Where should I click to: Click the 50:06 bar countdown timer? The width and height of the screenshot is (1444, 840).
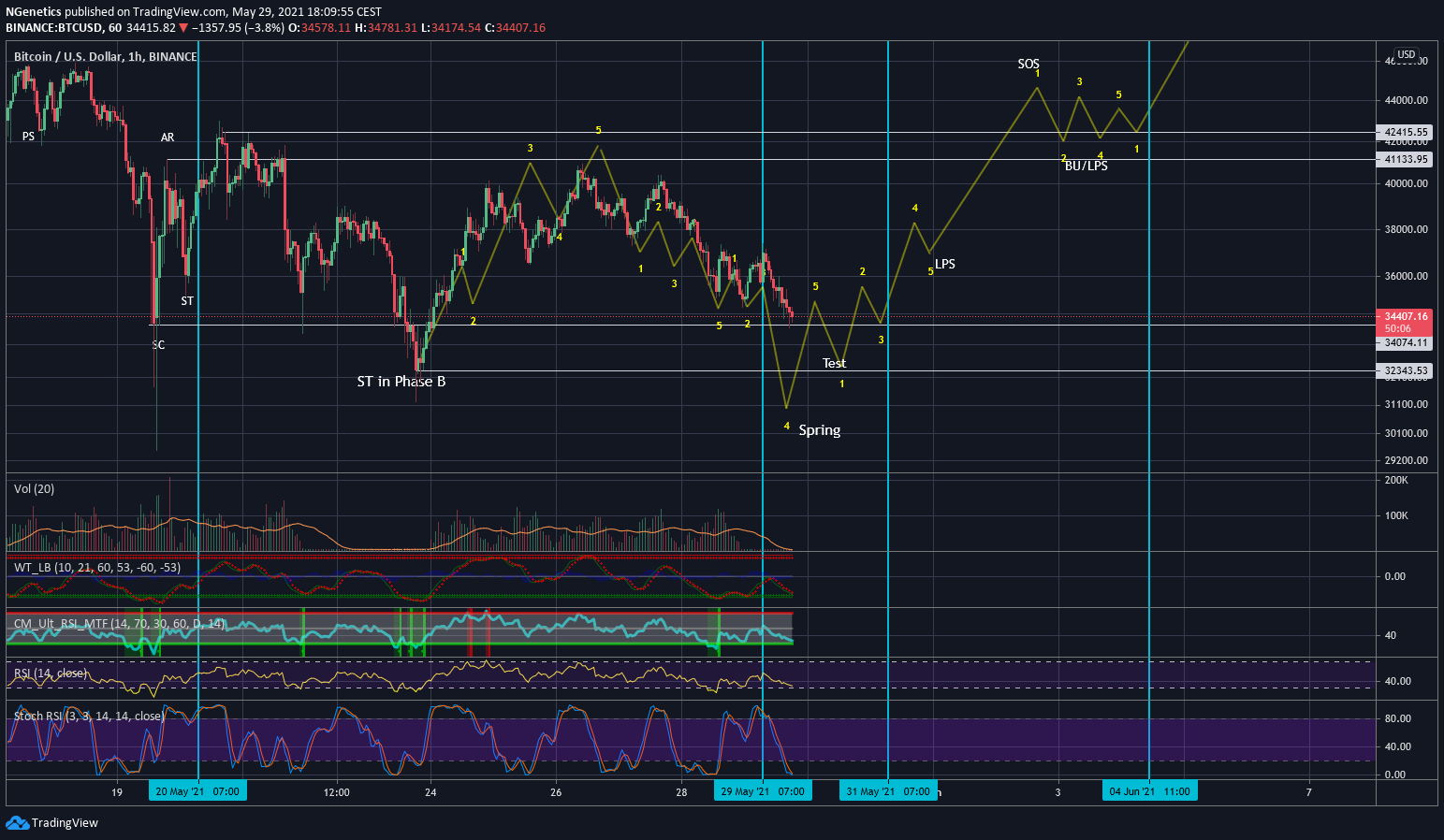pos(1398,328)
